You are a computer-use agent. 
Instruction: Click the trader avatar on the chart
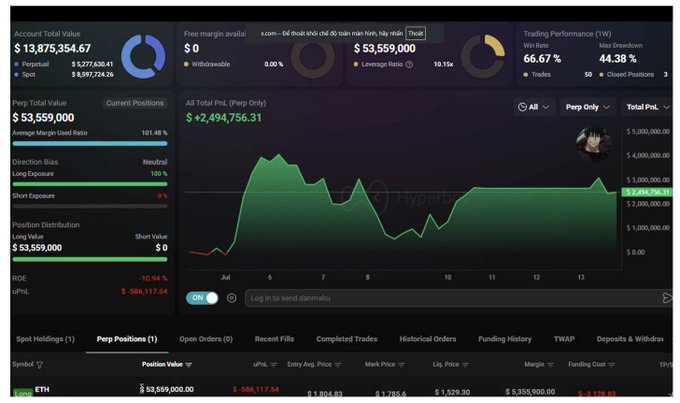[594, 144]
